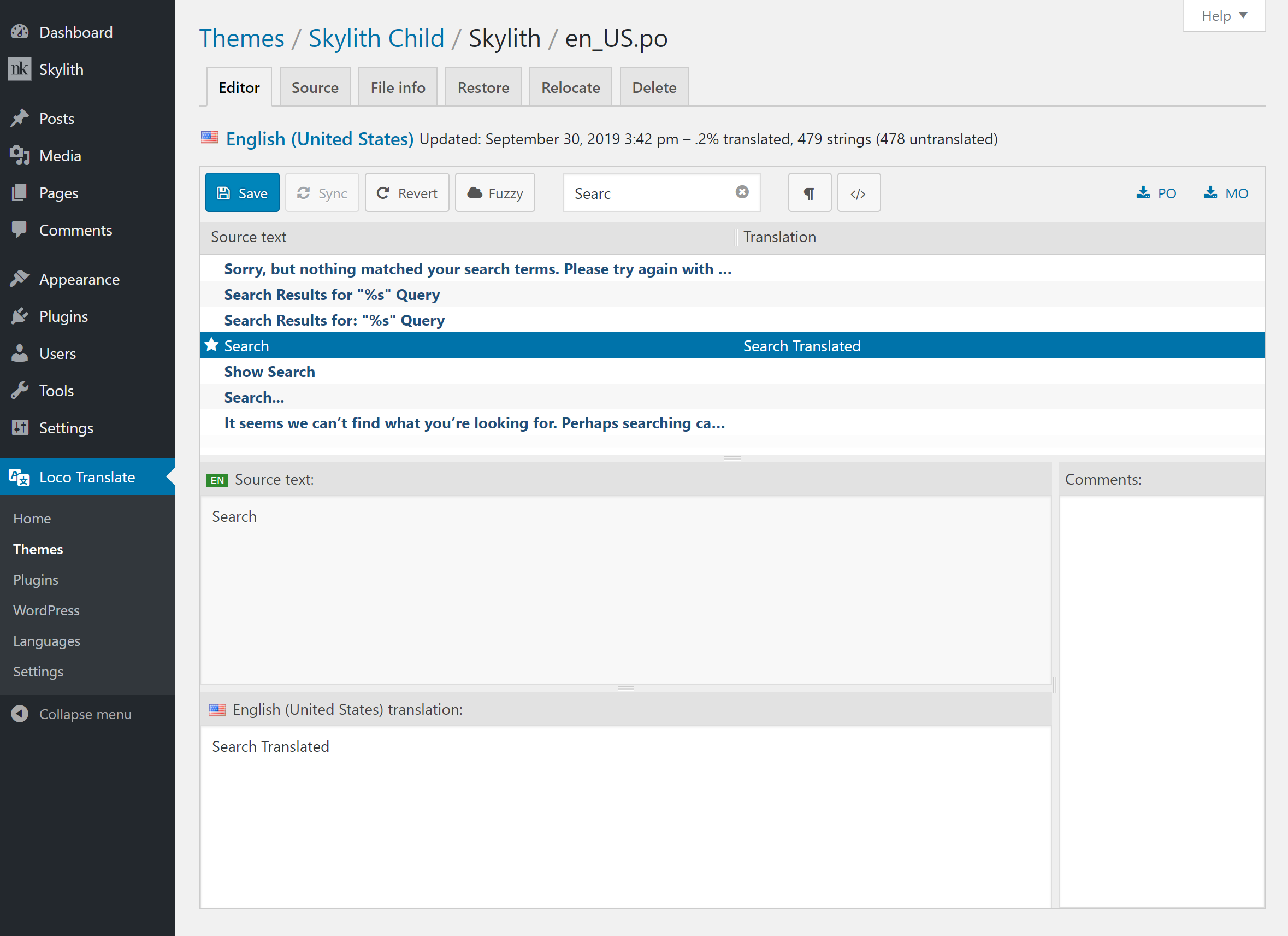Open Loco Translate Plugins submenu item
The height and width of the screenshot is (936, 1288).
pos(36,580)
